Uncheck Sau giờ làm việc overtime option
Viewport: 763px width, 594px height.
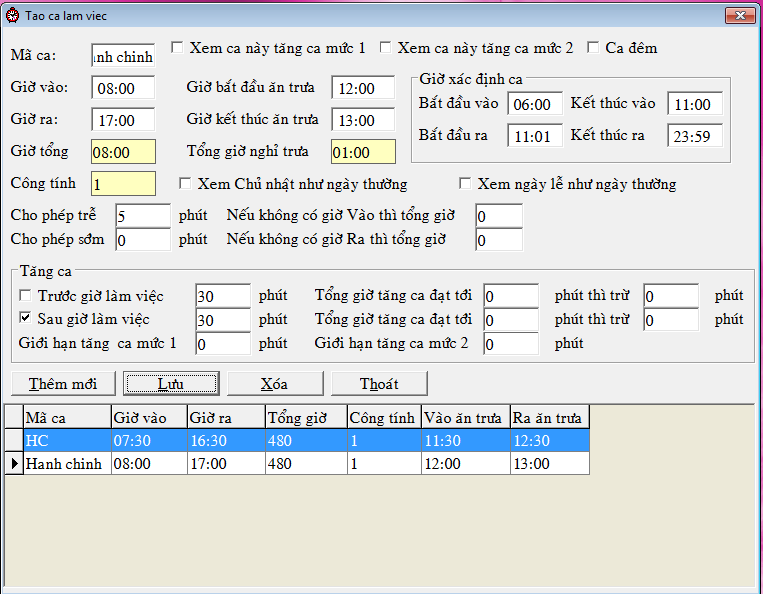[x=25, y=318]
